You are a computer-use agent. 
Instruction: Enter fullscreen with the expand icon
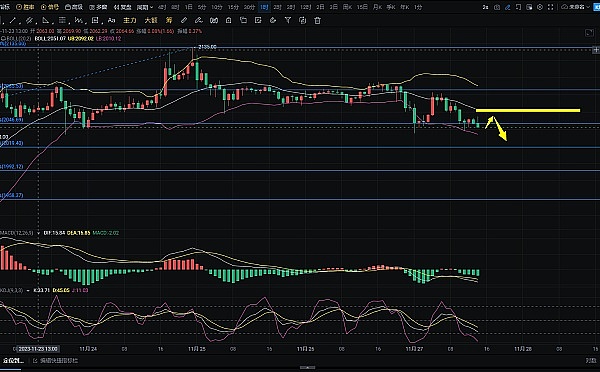coord(551,7)
